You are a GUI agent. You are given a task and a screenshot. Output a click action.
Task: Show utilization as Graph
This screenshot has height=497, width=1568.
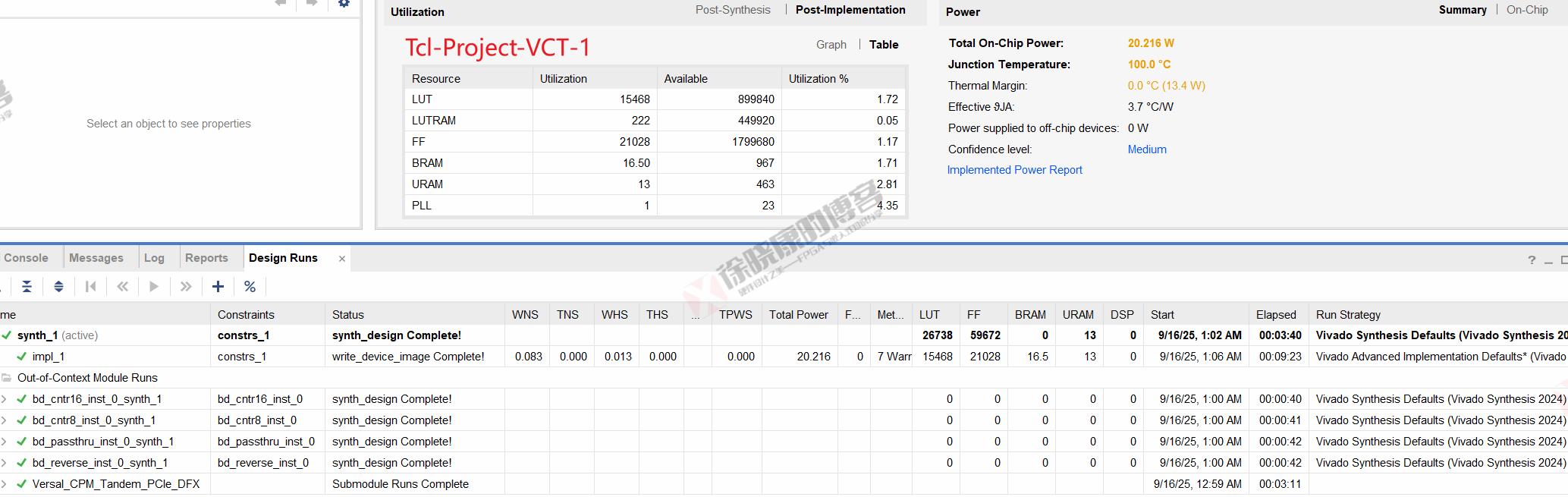pyautogui.click(x=831, y=45)
